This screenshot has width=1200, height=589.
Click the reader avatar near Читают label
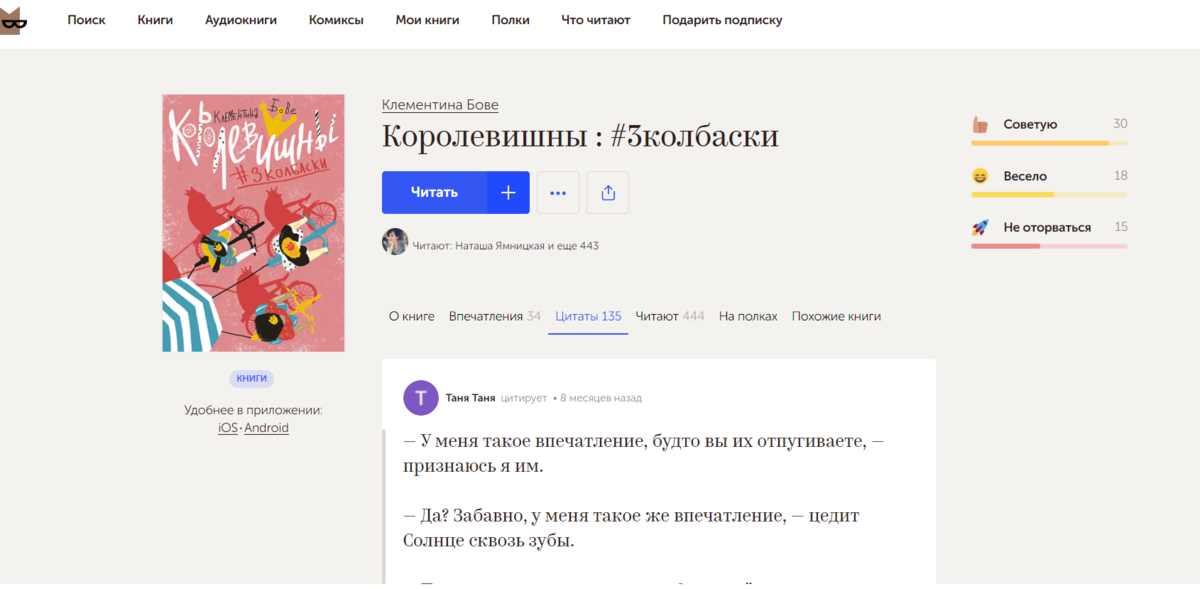coord(395,243)
